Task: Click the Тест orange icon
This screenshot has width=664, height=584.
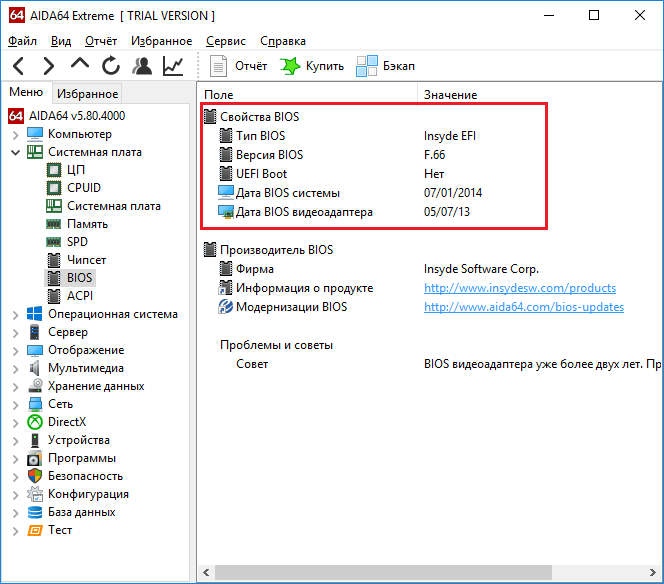Action: pyautogui.click(x=35, y=530)
